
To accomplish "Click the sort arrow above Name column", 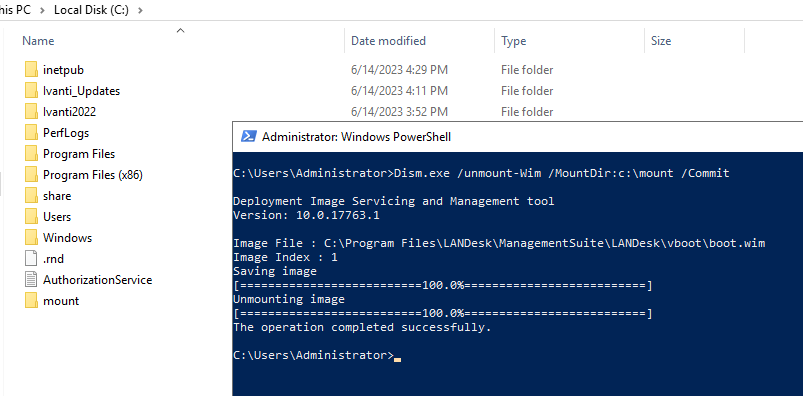I will pos(180,31).
